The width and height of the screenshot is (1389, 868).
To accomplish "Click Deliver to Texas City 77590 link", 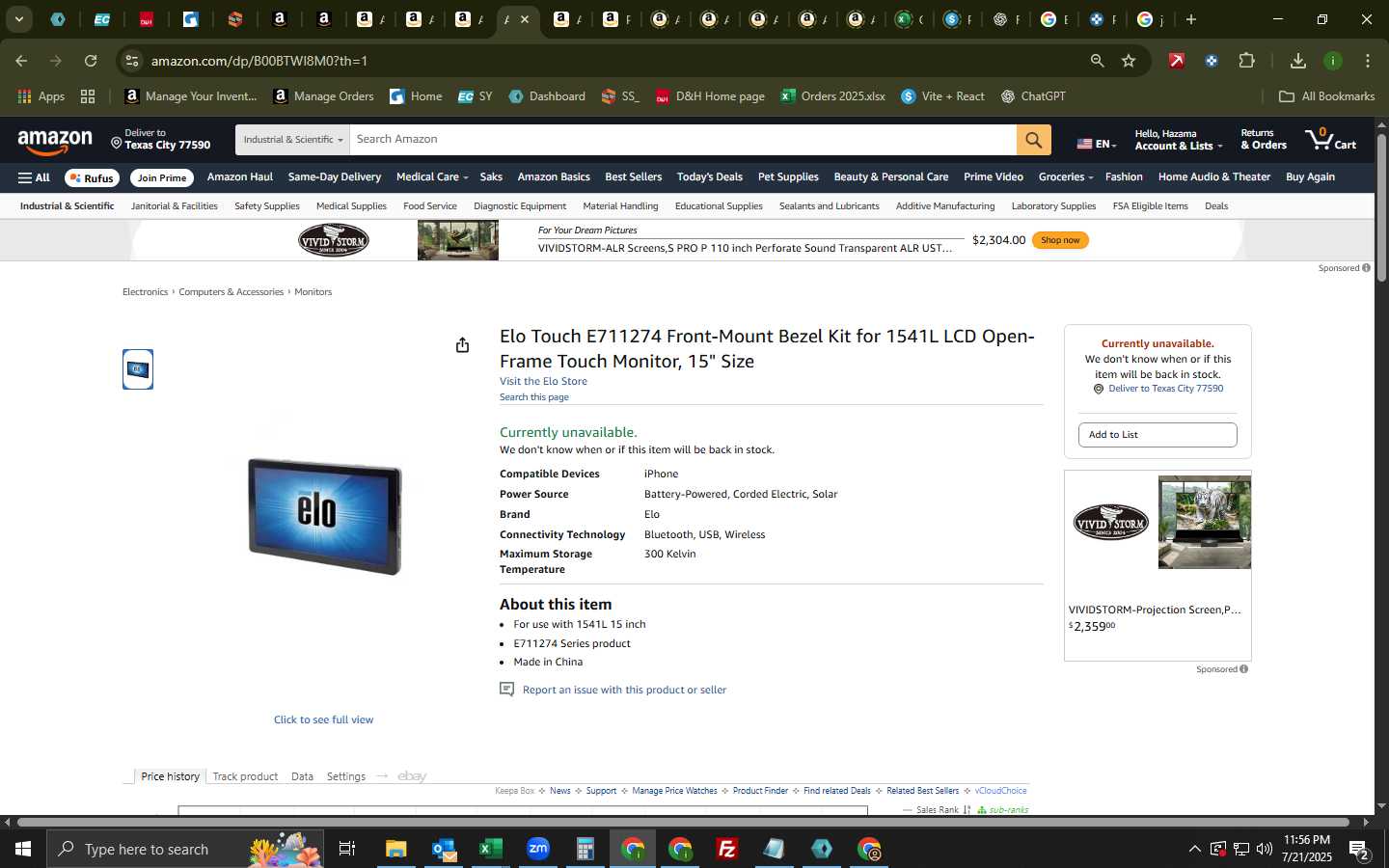I will pyautogui.click(x=1165, y=389).
